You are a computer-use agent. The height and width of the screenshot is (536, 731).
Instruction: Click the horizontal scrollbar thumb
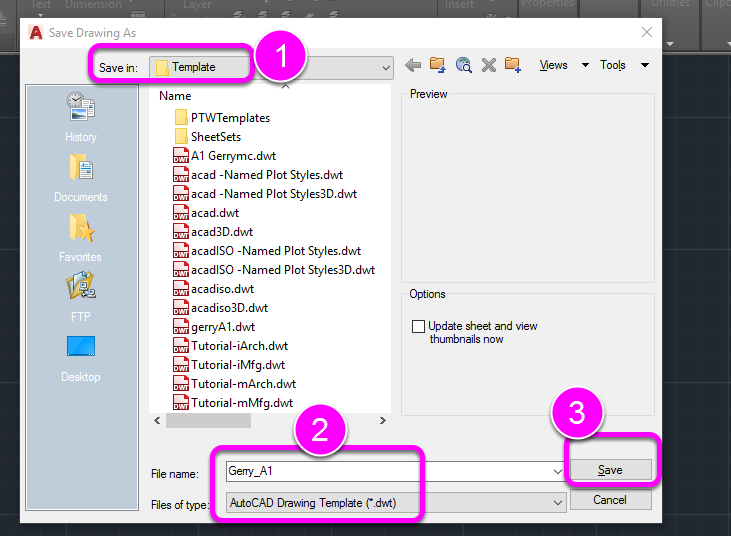pos(208,421)
